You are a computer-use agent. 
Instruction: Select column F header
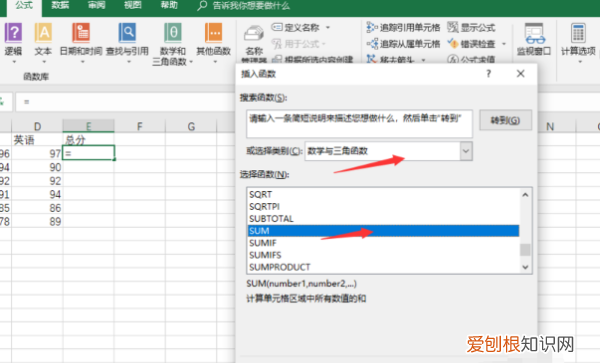pos(140,126)
